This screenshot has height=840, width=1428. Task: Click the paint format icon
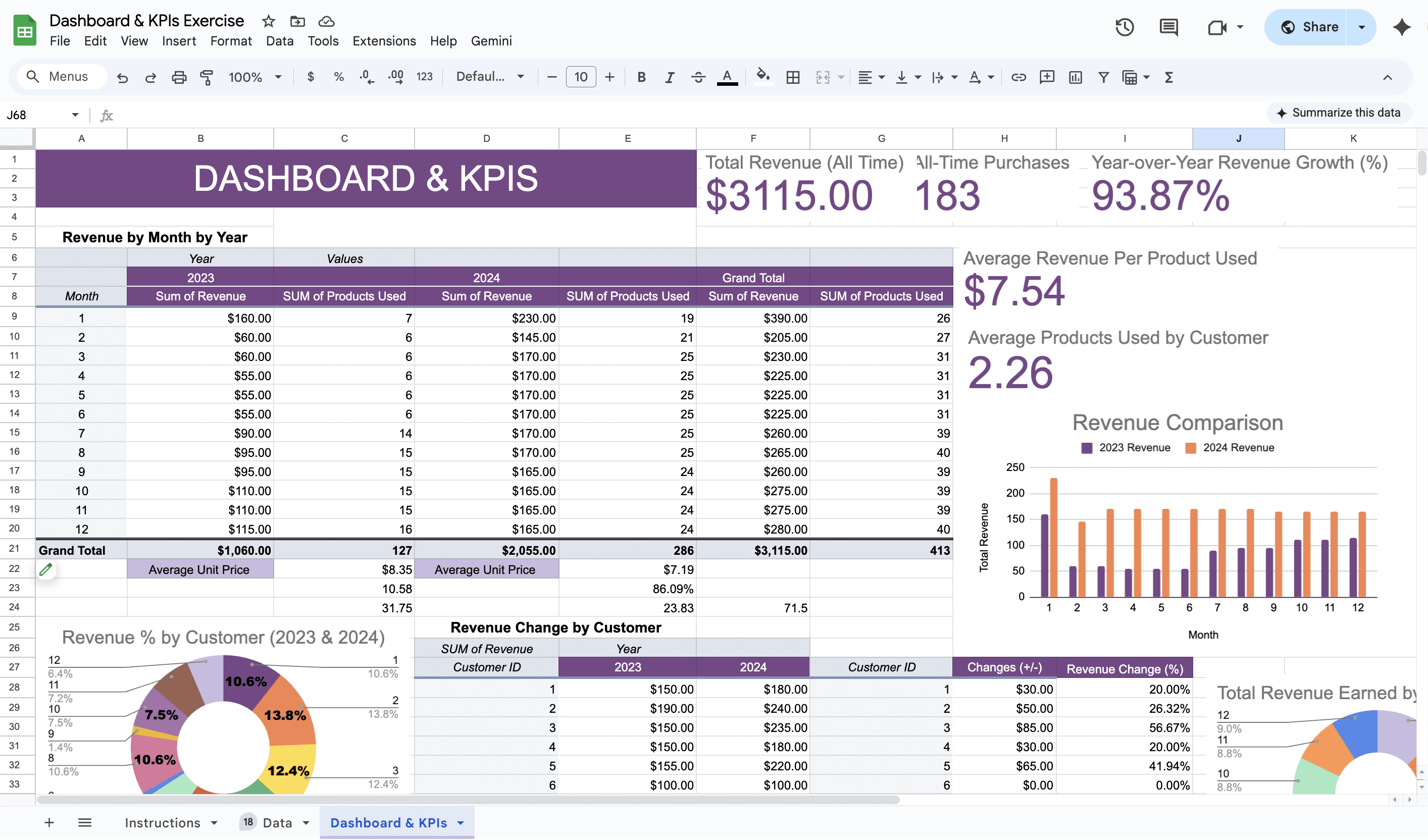207,77
